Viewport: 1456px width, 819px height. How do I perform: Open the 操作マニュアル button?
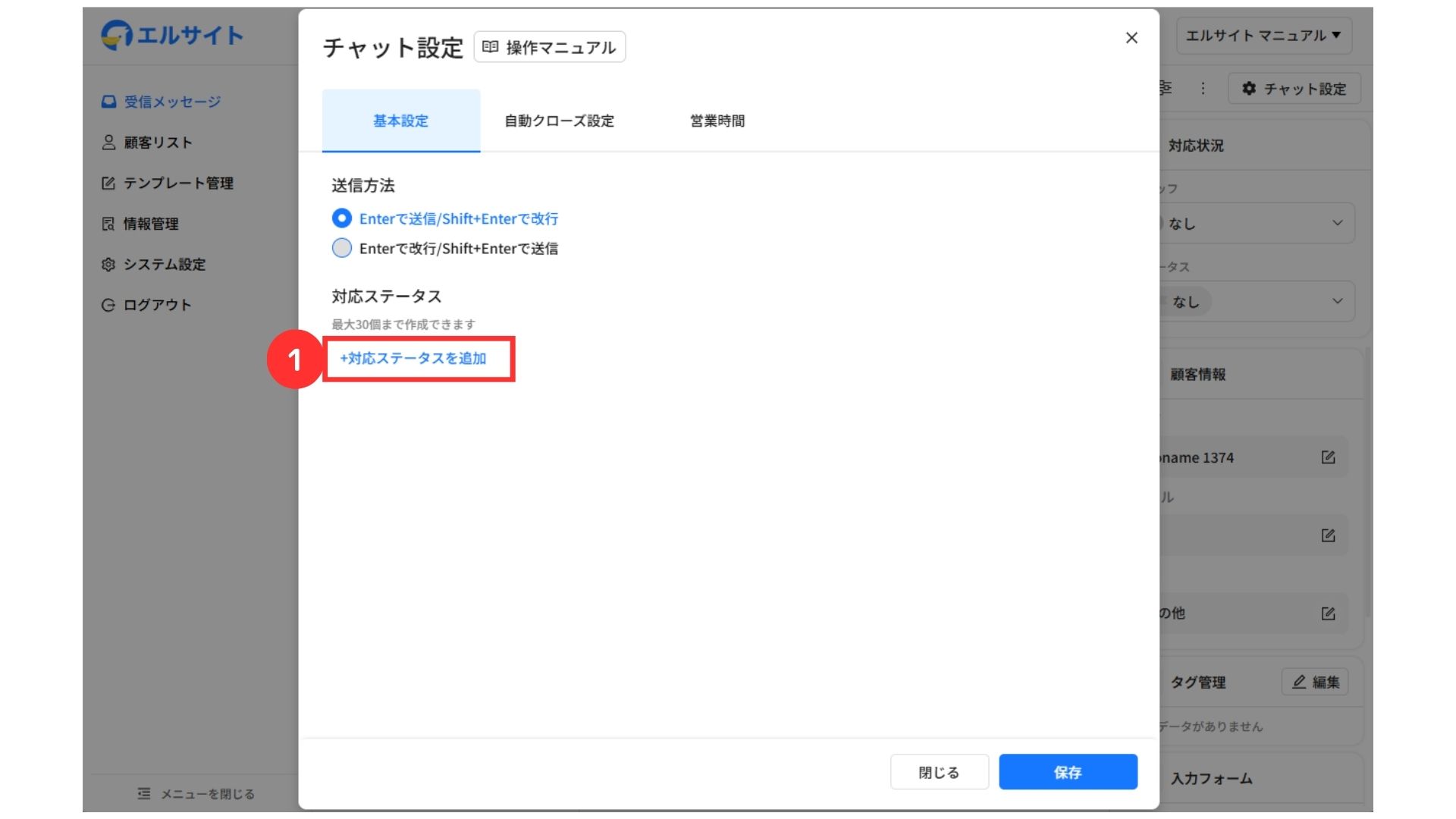coord(550,47)
